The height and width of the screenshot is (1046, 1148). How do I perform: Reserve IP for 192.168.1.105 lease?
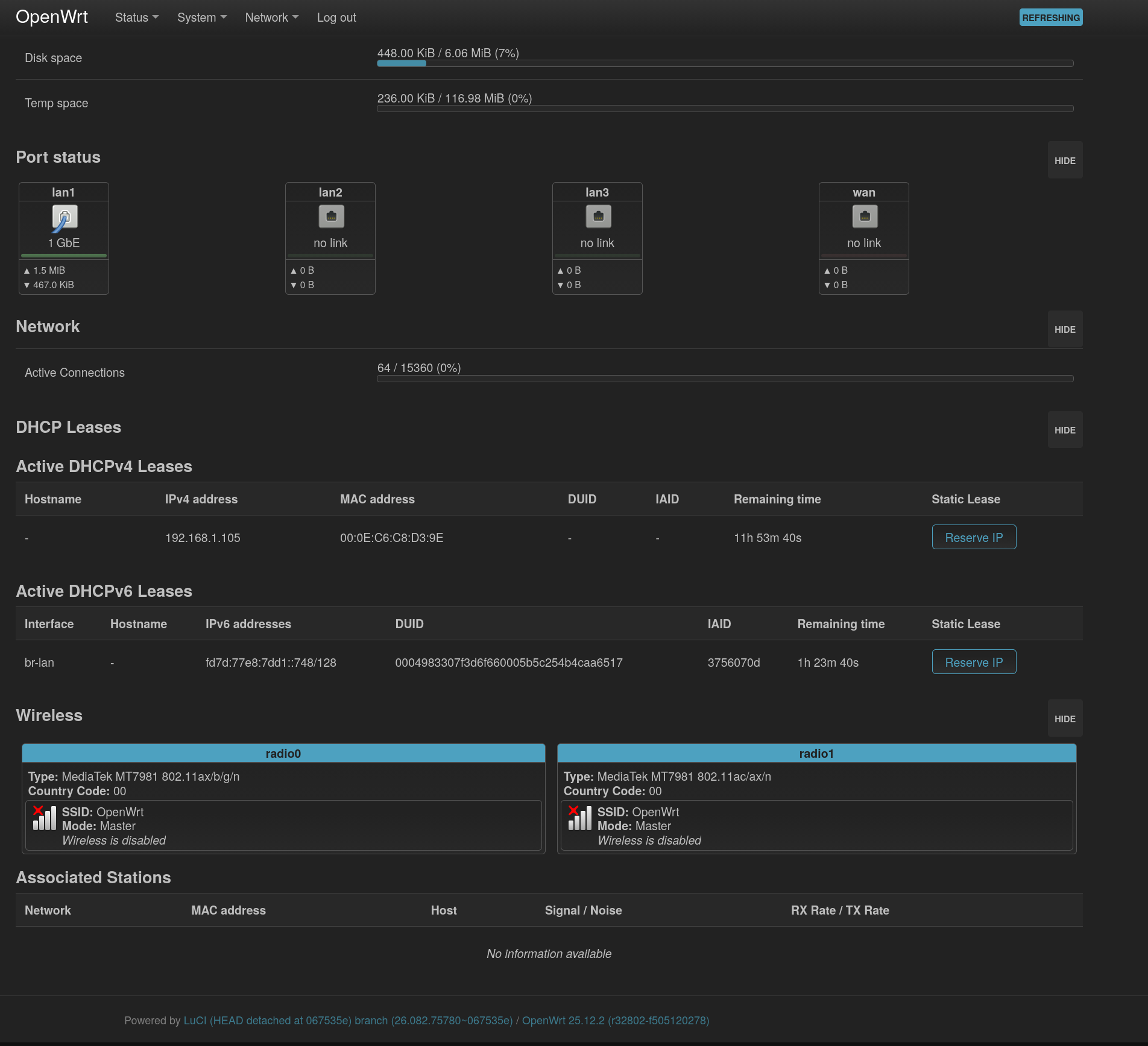click(x=974, y=537)
